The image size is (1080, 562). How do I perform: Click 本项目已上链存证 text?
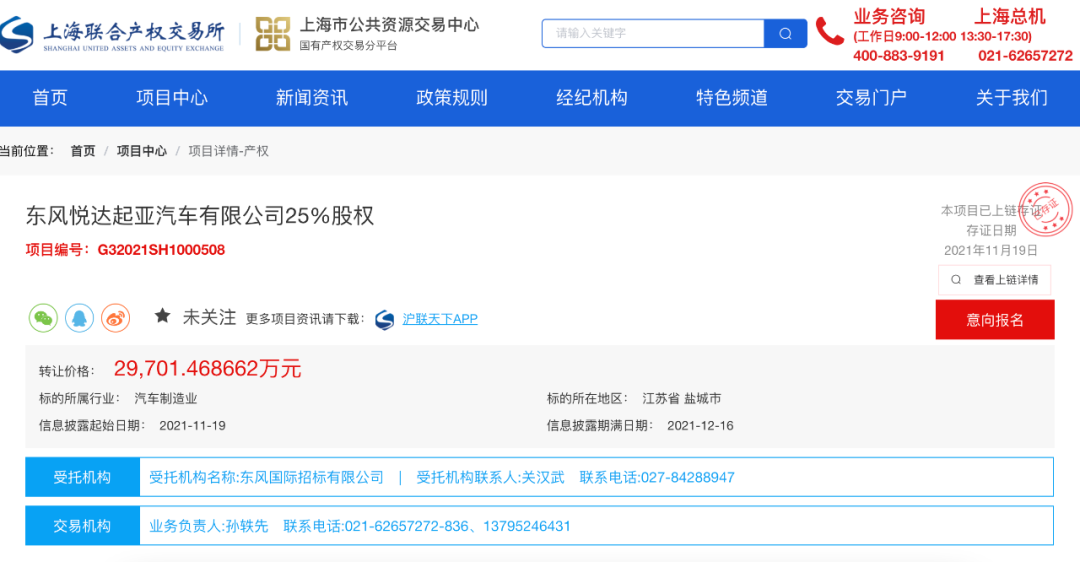tap(990, 211)
